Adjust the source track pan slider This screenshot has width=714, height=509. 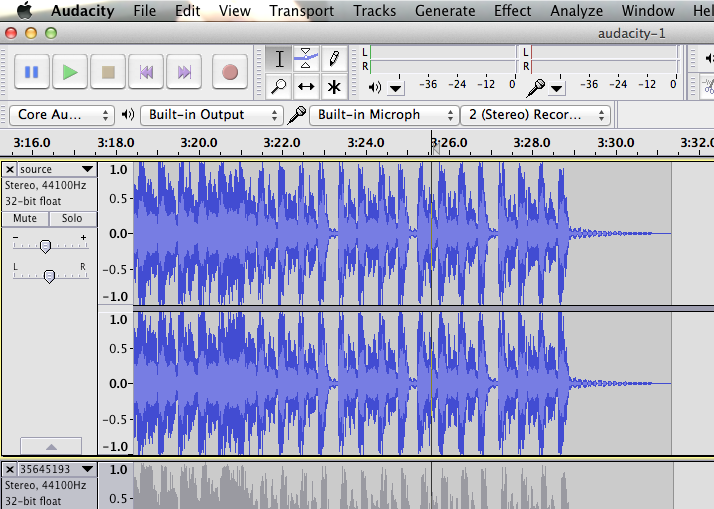[x=49, y=276]
